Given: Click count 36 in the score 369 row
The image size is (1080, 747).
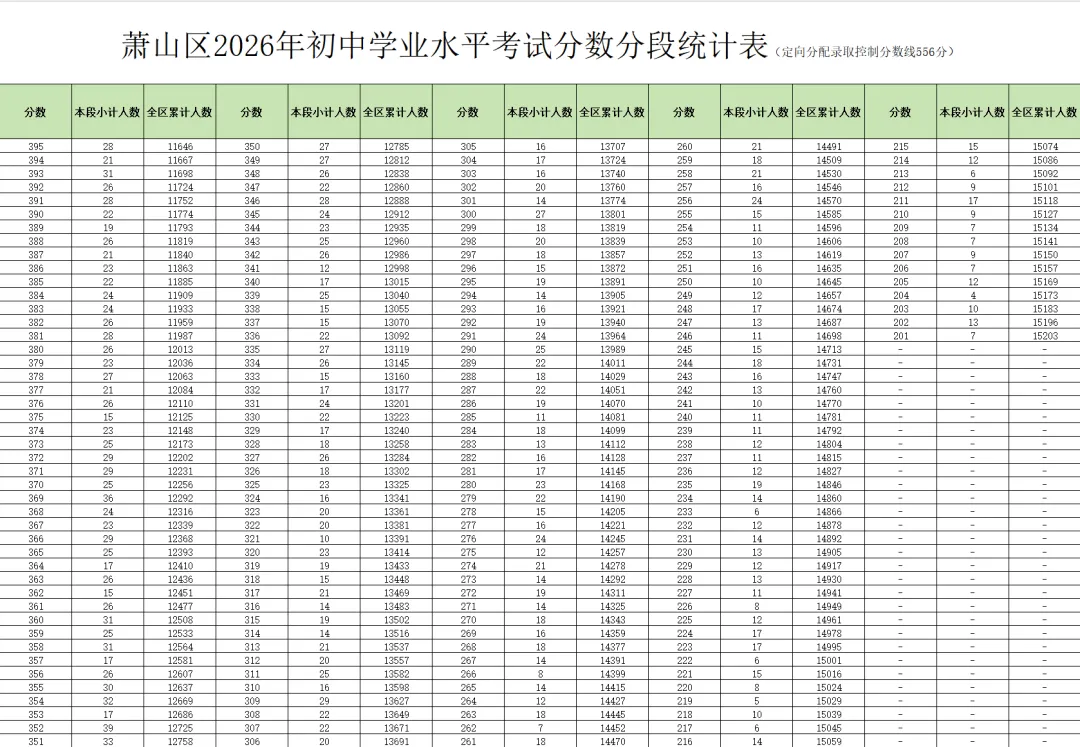Looking at the screenshot, I should pos(108,498).
